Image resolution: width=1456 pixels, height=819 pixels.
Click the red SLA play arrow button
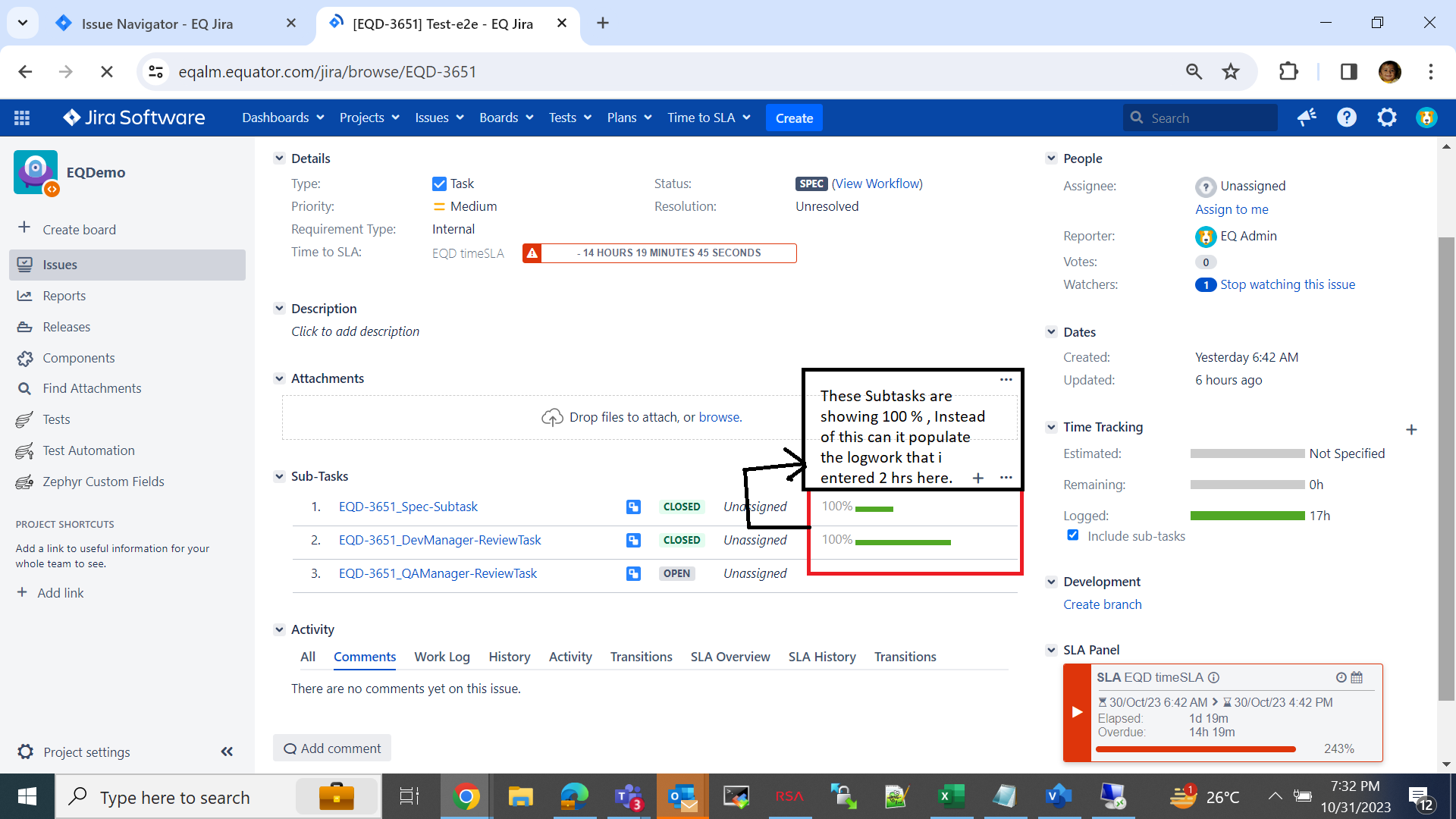(1077, 711)
